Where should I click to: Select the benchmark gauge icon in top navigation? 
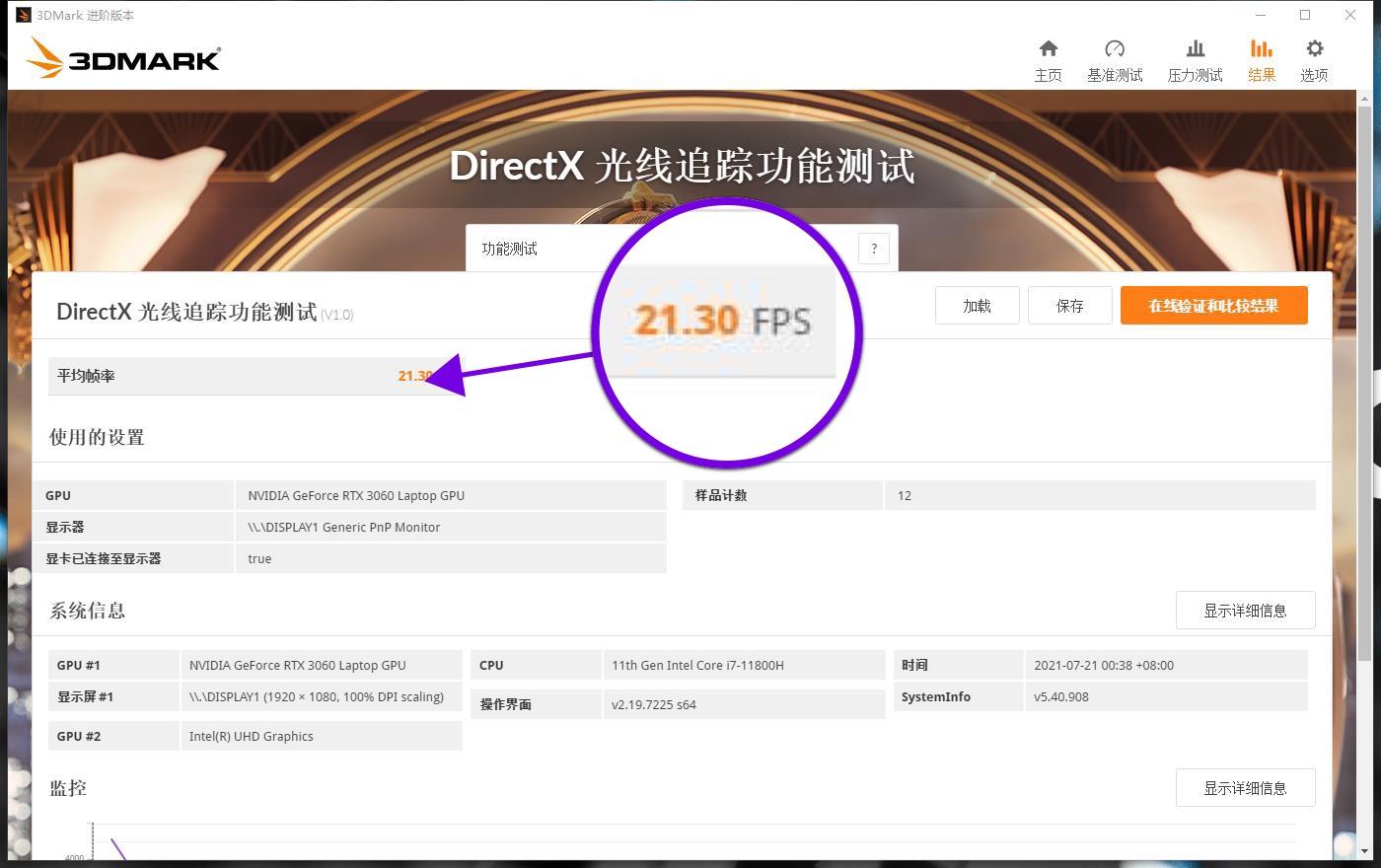(1115, 57)
